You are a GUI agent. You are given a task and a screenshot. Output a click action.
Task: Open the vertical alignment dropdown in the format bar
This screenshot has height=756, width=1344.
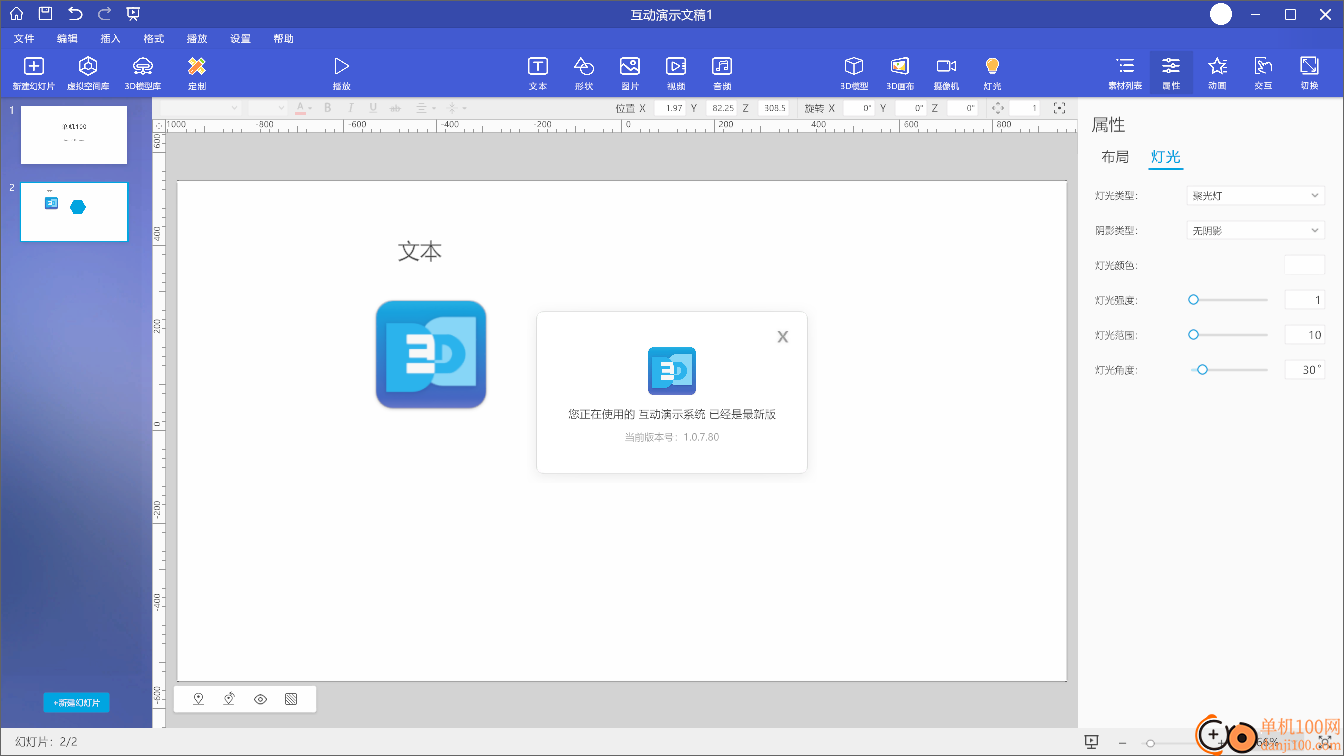[x=455, y=108]
